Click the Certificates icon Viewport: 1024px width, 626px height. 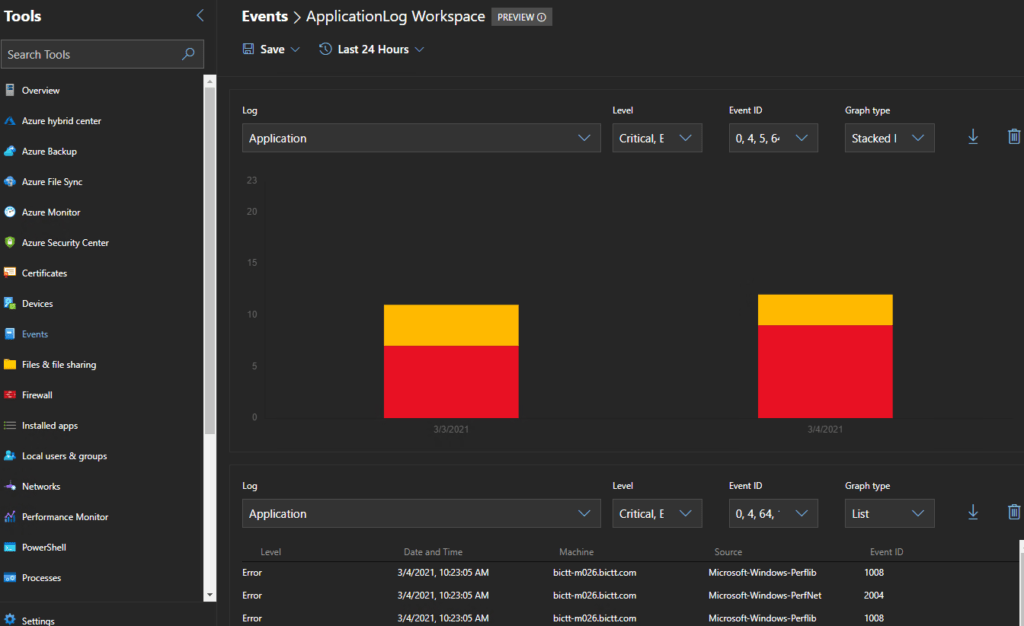coord(10,273)
